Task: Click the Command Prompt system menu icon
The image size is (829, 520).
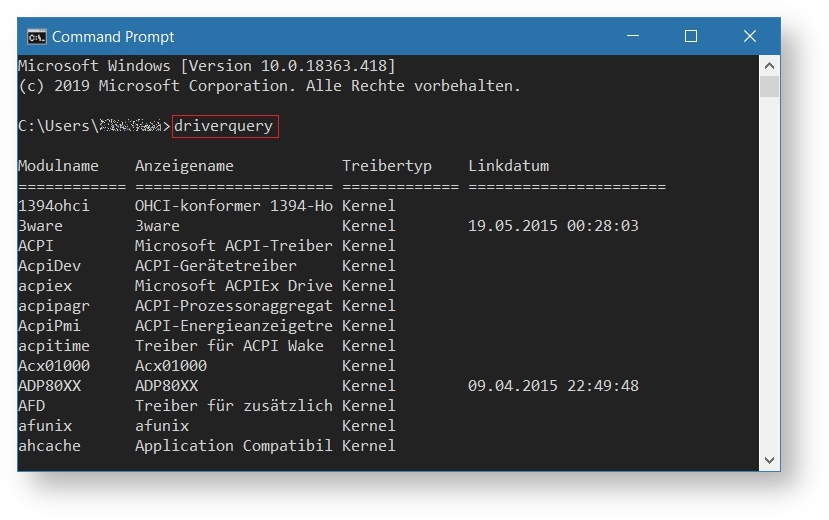Action: point(36,37)
